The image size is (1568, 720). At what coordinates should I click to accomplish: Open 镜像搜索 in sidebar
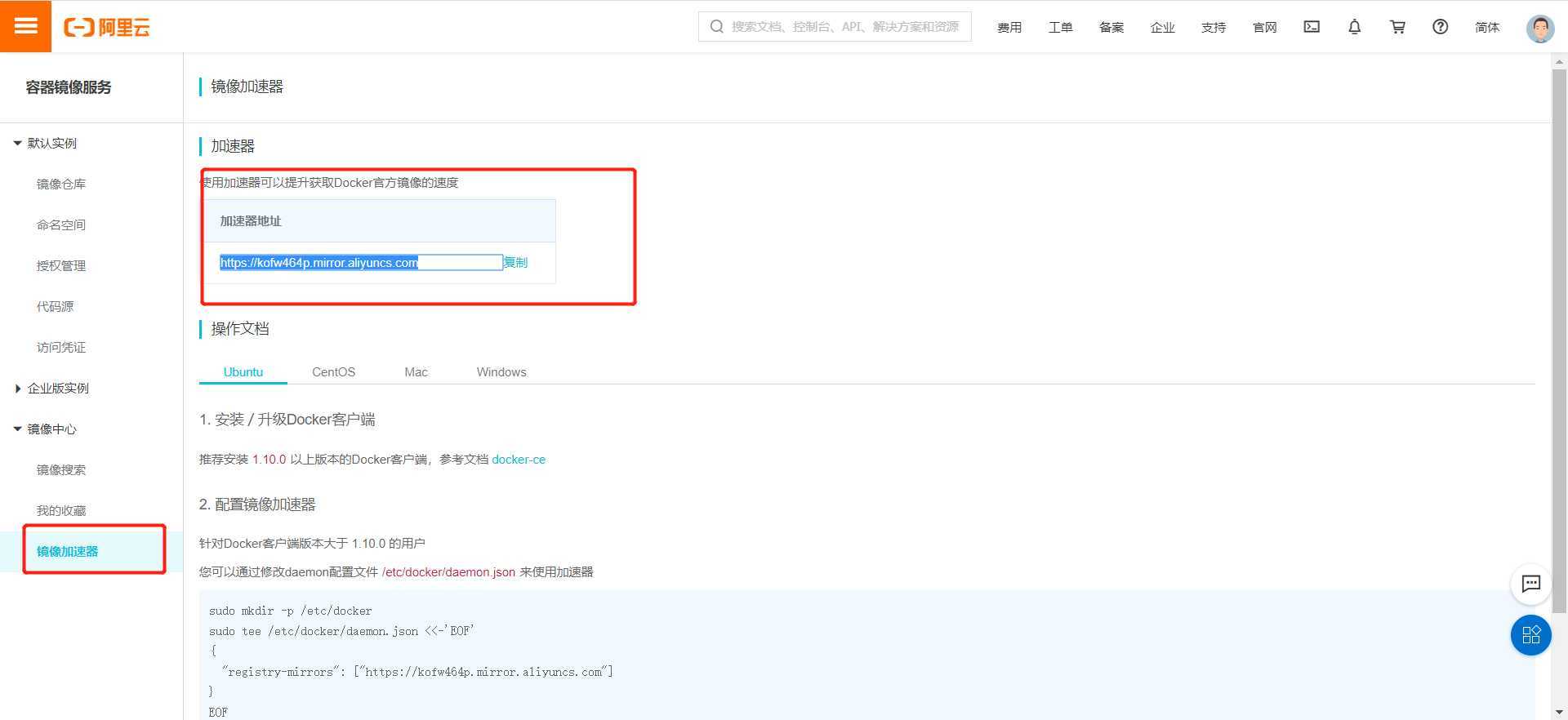coord(61,469)
